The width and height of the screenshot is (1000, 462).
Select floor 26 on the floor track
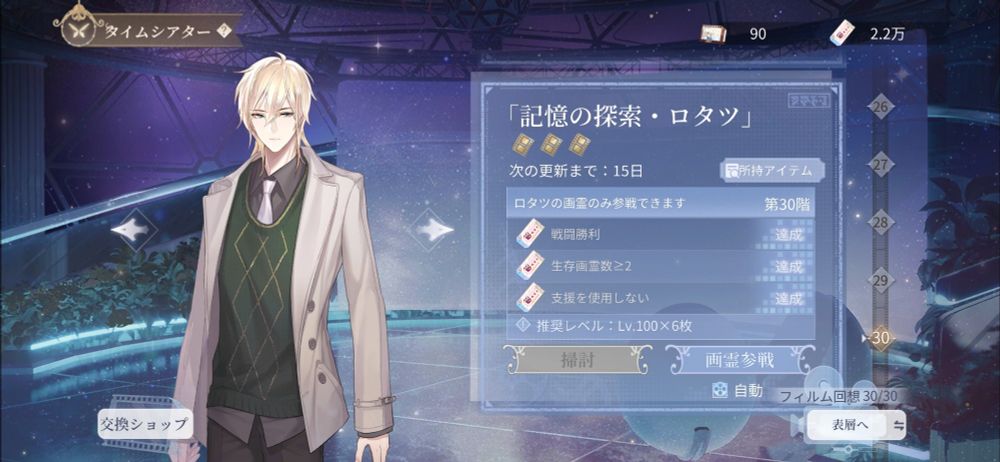tap(880, 107)
